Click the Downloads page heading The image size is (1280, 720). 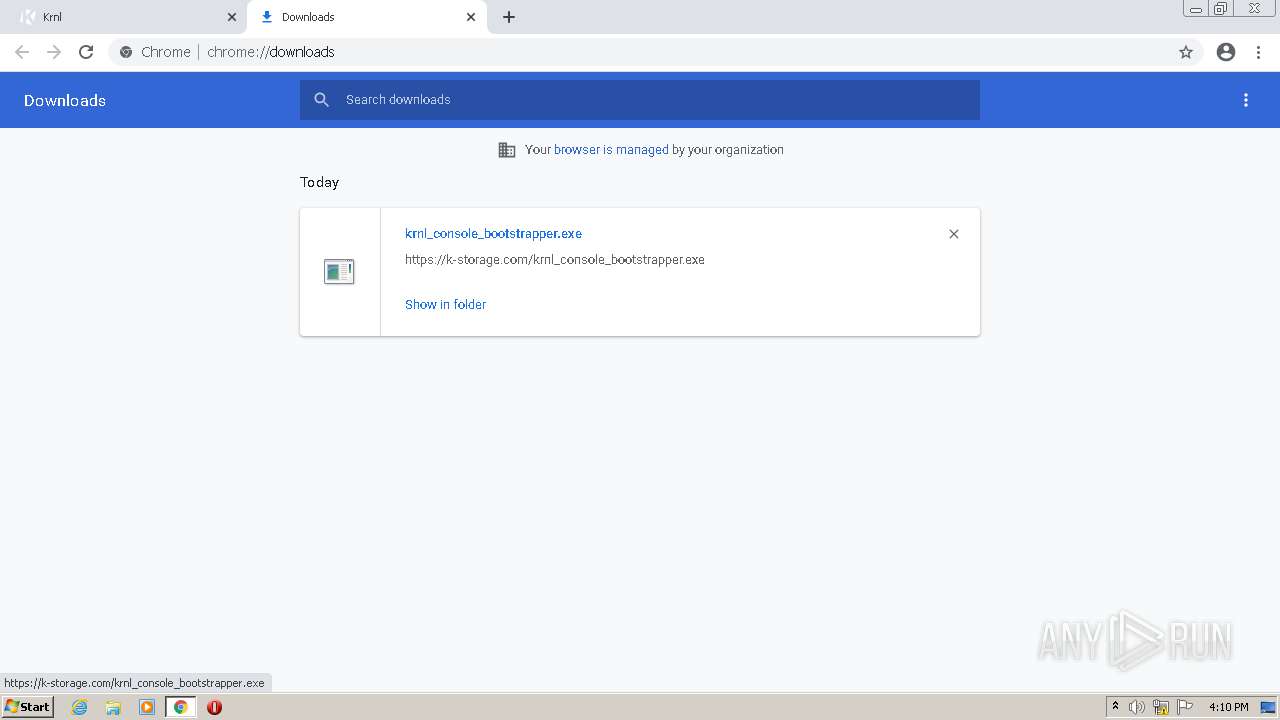tap(65, 100)
